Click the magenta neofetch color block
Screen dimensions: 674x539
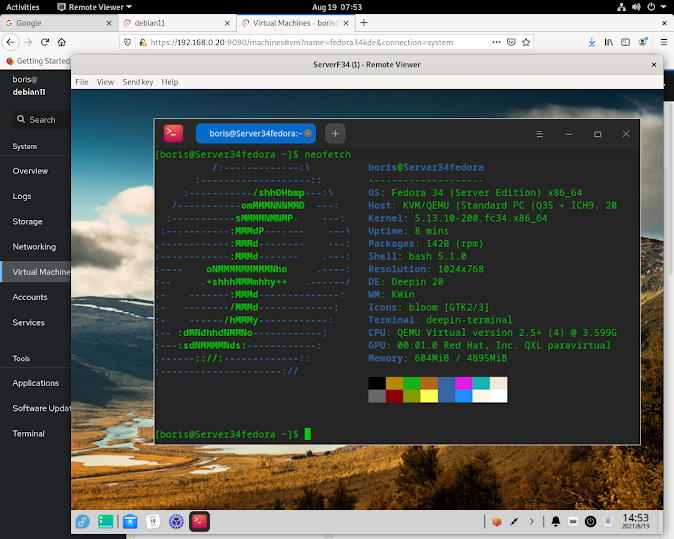(x=464, y=383)
